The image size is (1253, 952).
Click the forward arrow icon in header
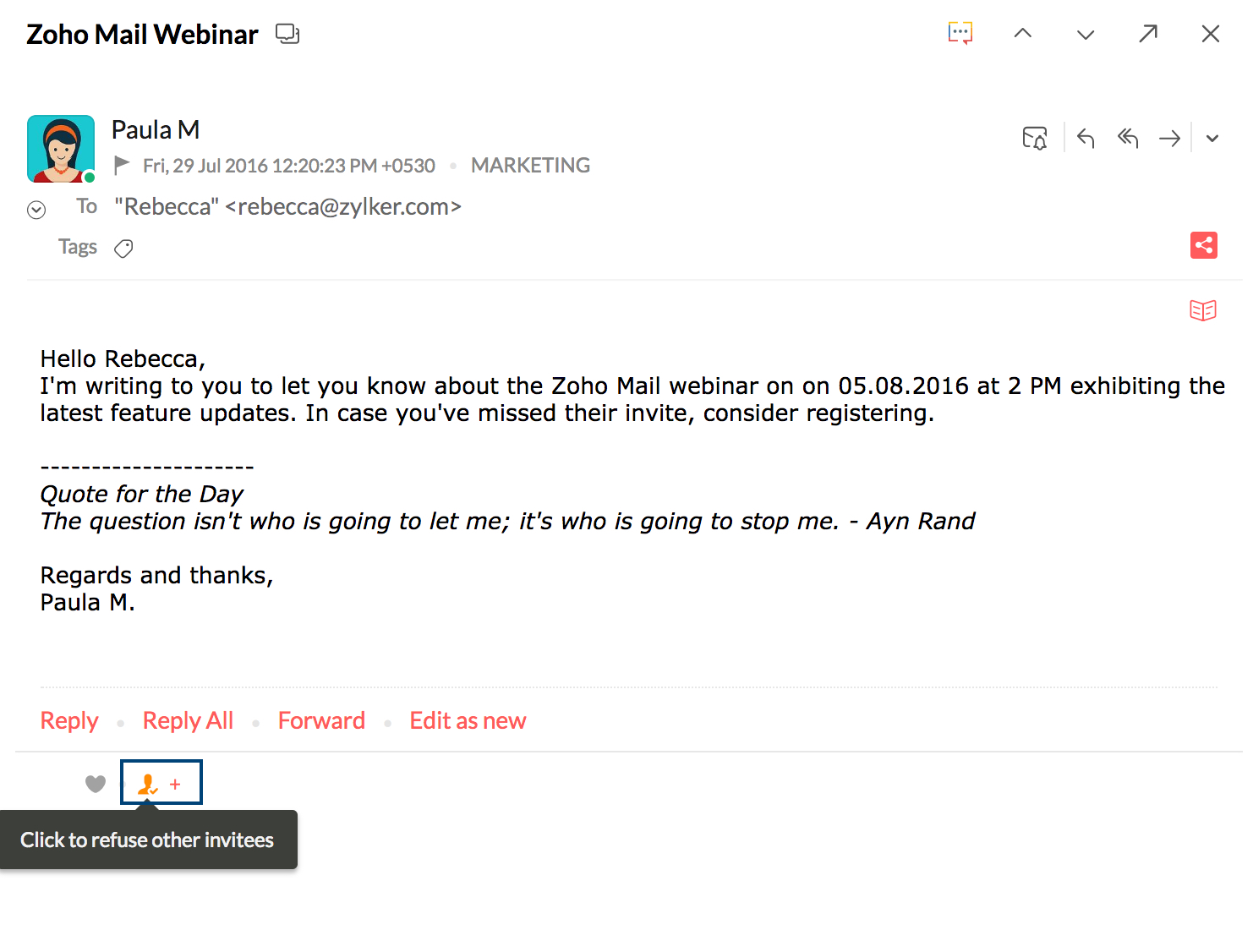tap(1170, 138)
